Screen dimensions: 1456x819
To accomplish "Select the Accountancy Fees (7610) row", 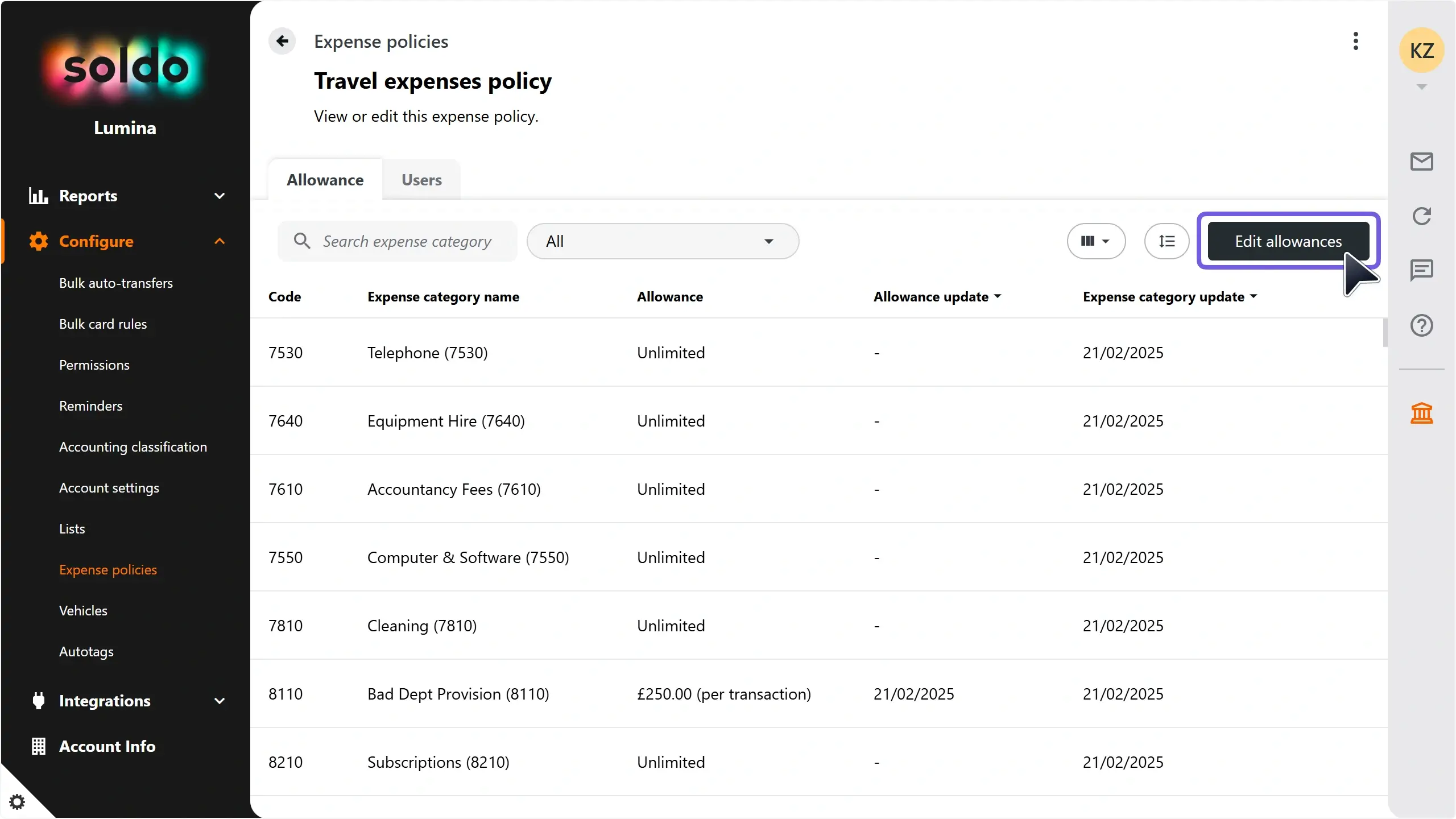I will [819, 489].
